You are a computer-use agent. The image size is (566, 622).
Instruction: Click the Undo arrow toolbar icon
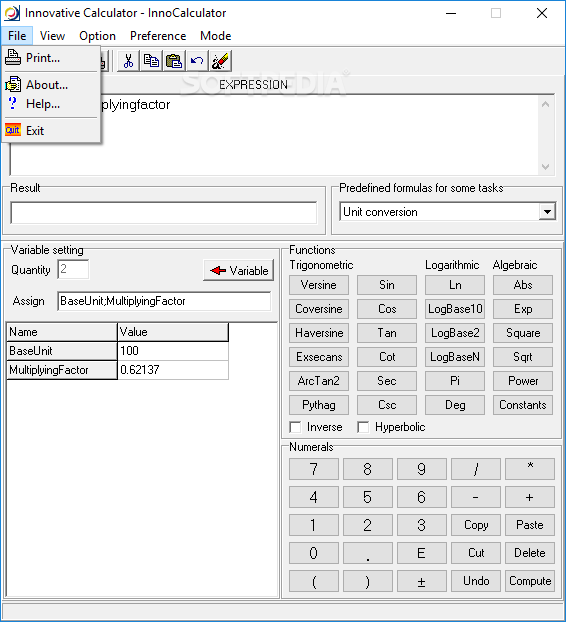(197, 61)
